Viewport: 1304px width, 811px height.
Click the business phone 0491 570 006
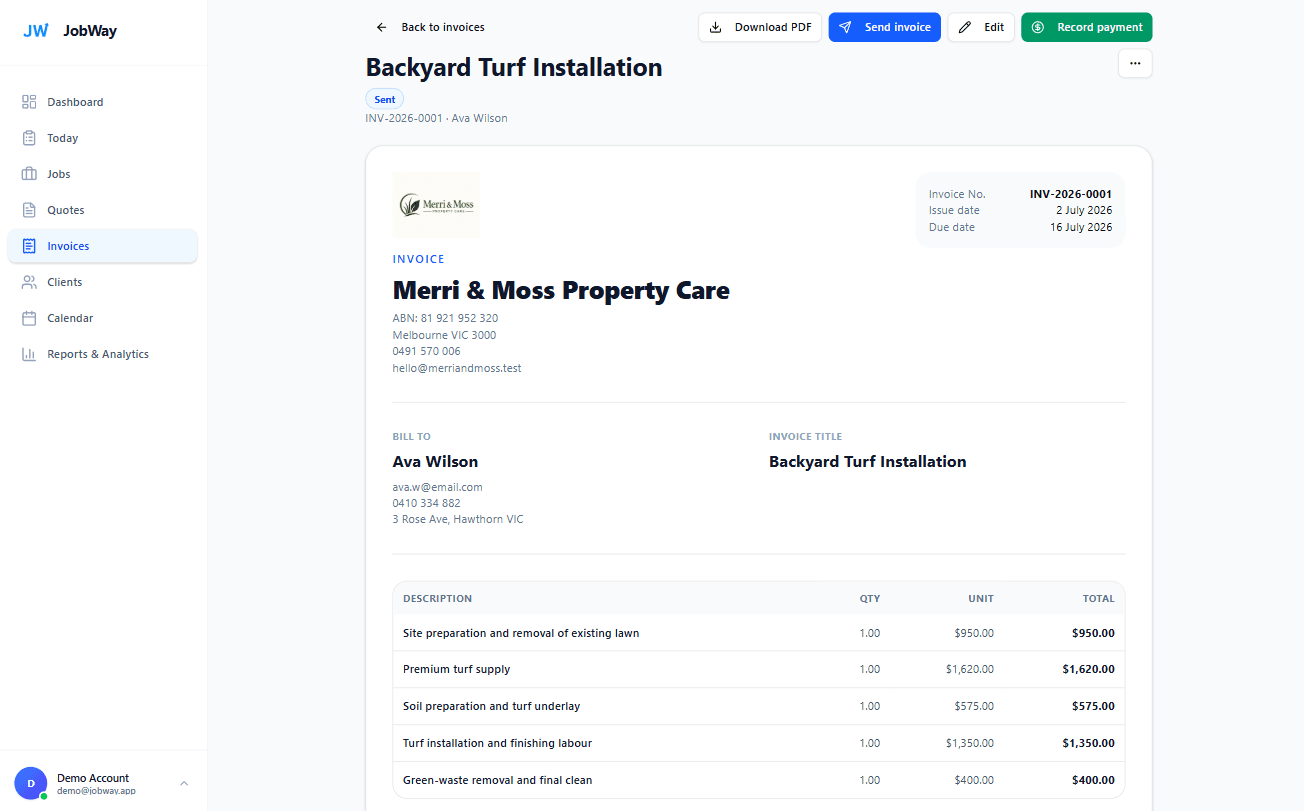427,351
